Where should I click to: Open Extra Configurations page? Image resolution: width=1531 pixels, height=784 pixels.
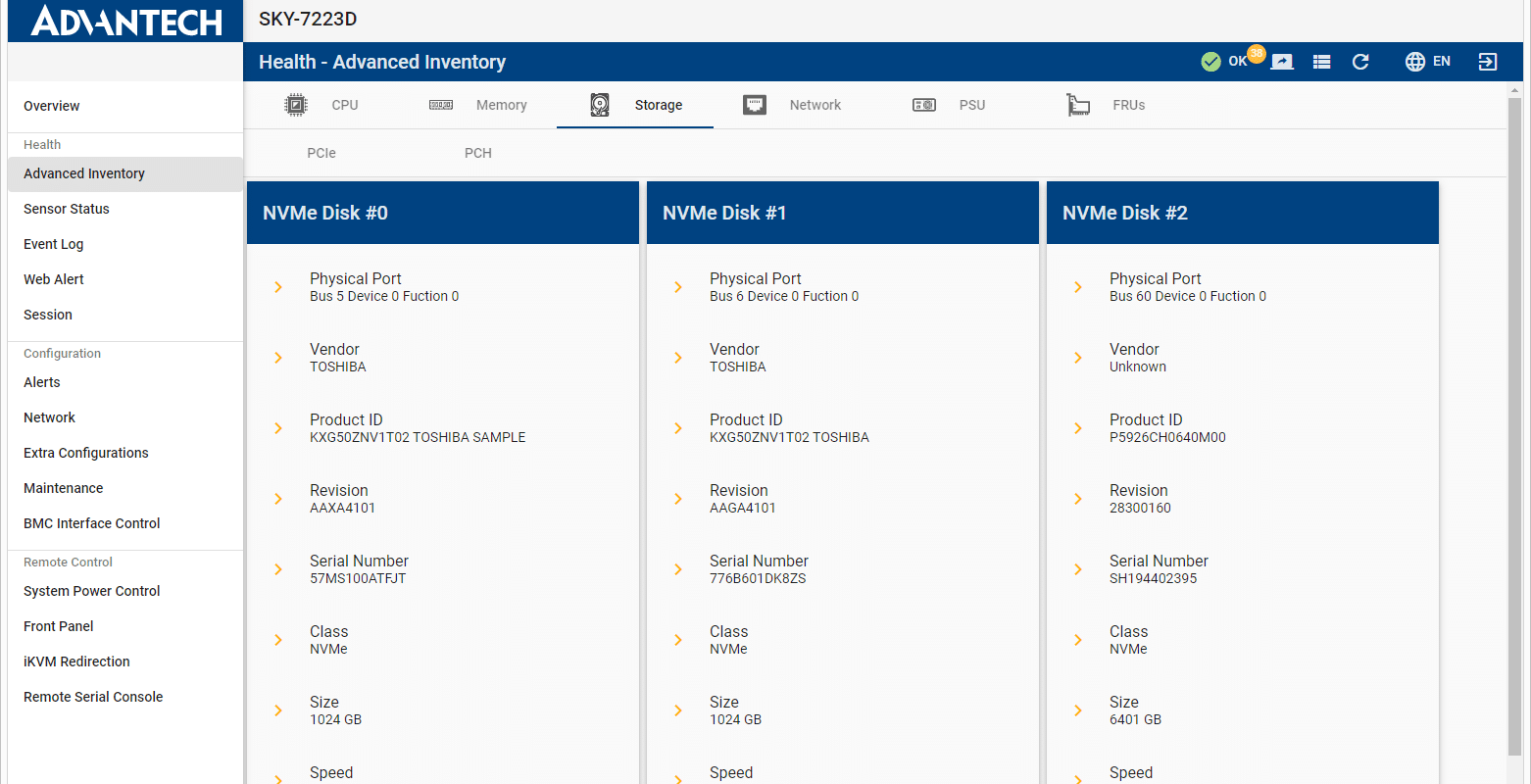tap(125, 453)
